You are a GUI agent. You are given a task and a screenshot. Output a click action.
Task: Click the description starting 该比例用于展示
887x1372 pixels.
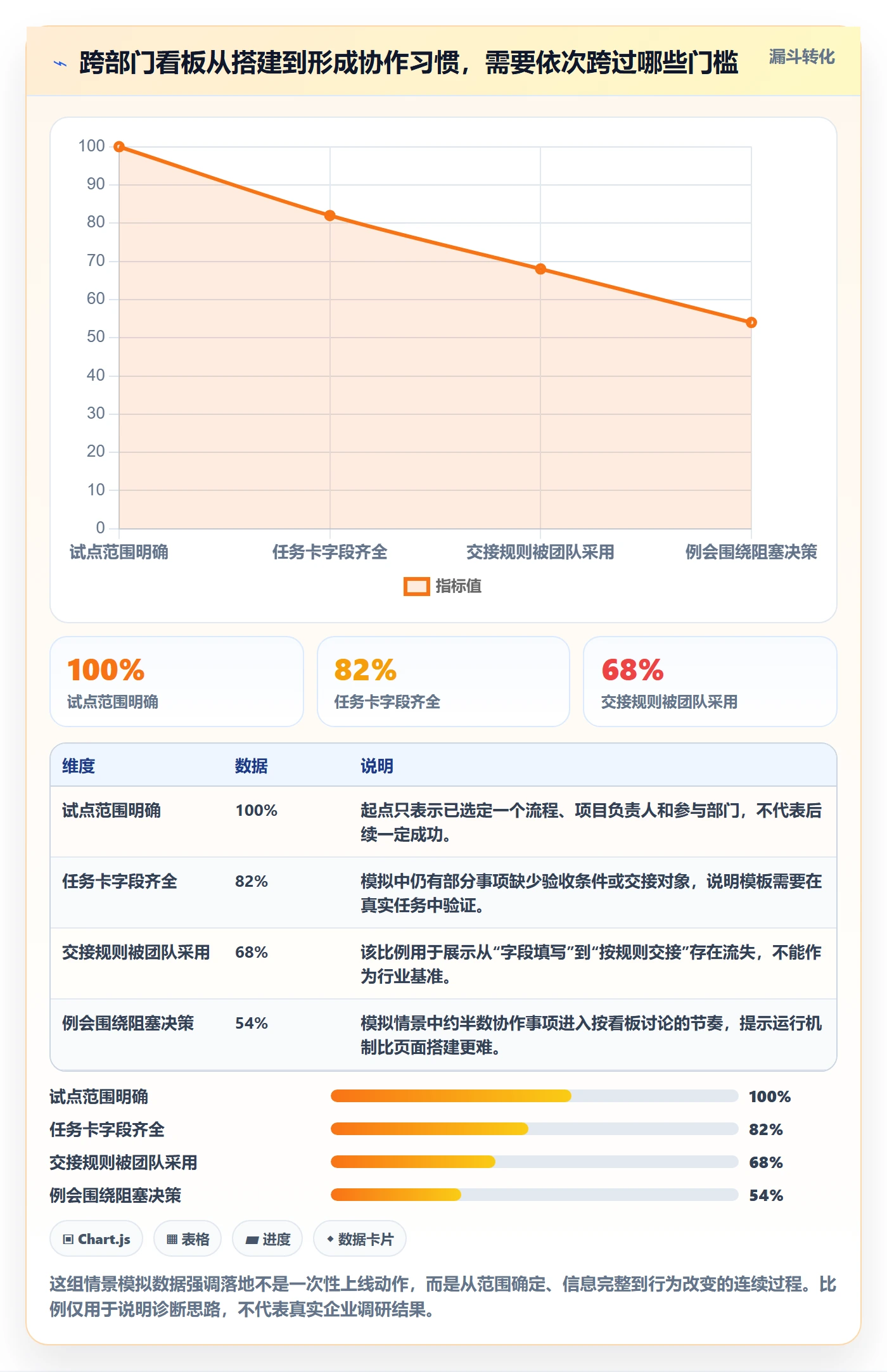(591, 964)
